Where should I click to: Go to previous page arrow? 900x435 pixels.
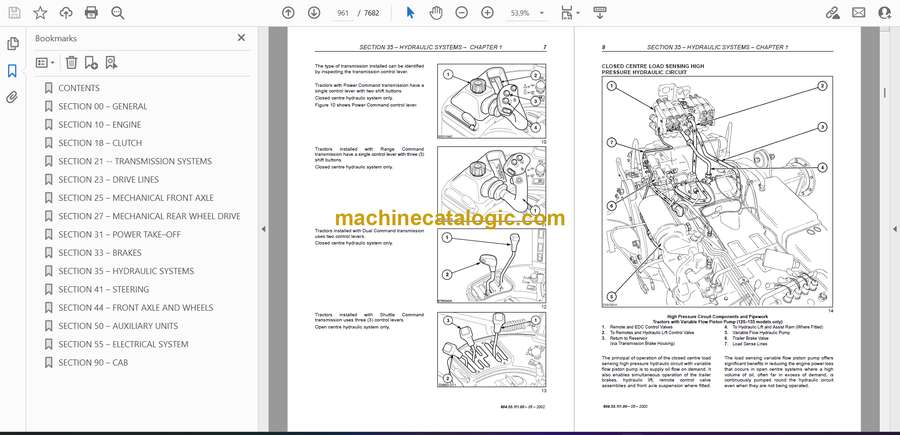coord(288,13)
